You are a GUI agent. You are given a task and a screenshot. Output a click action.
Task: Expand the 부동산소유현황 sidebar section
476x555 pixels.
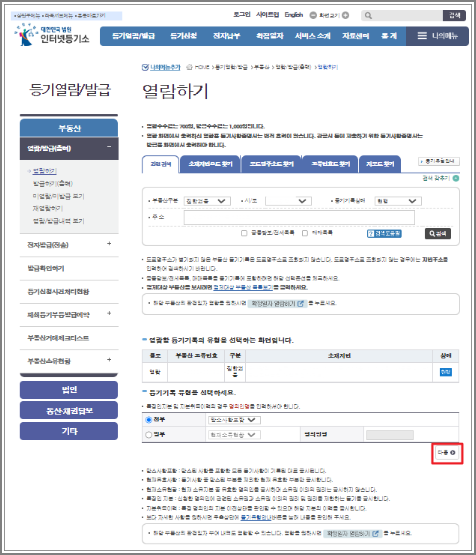coord(109,360)
